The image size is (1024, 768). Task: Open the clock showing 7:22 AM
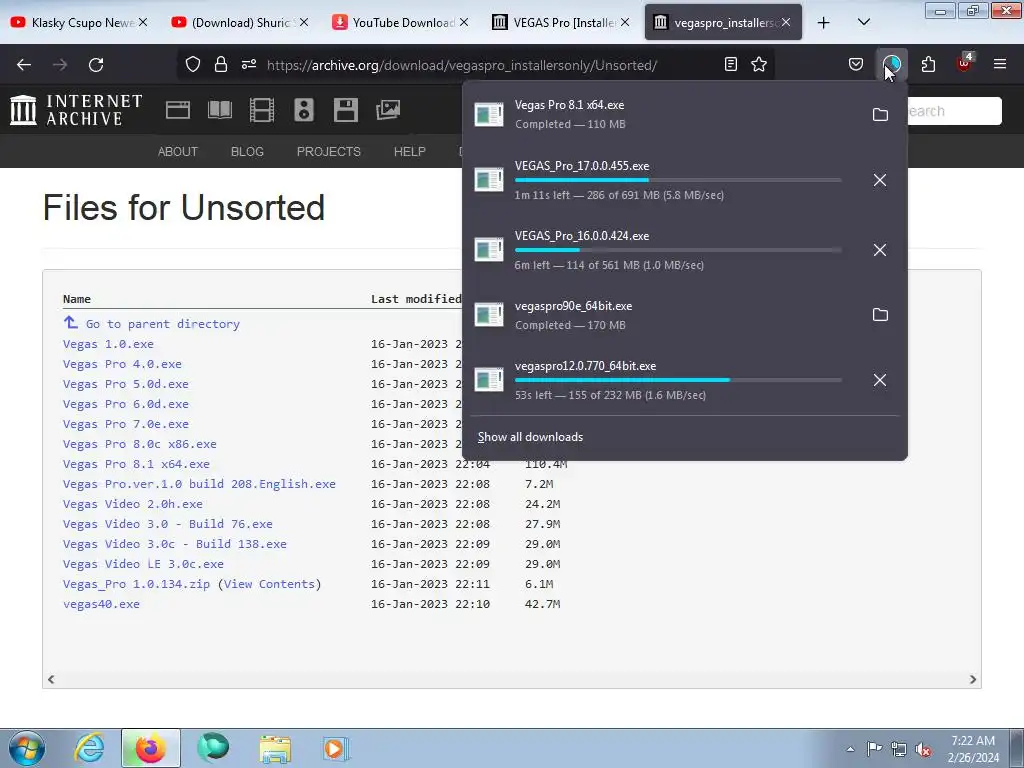click(x=973, y=749)
